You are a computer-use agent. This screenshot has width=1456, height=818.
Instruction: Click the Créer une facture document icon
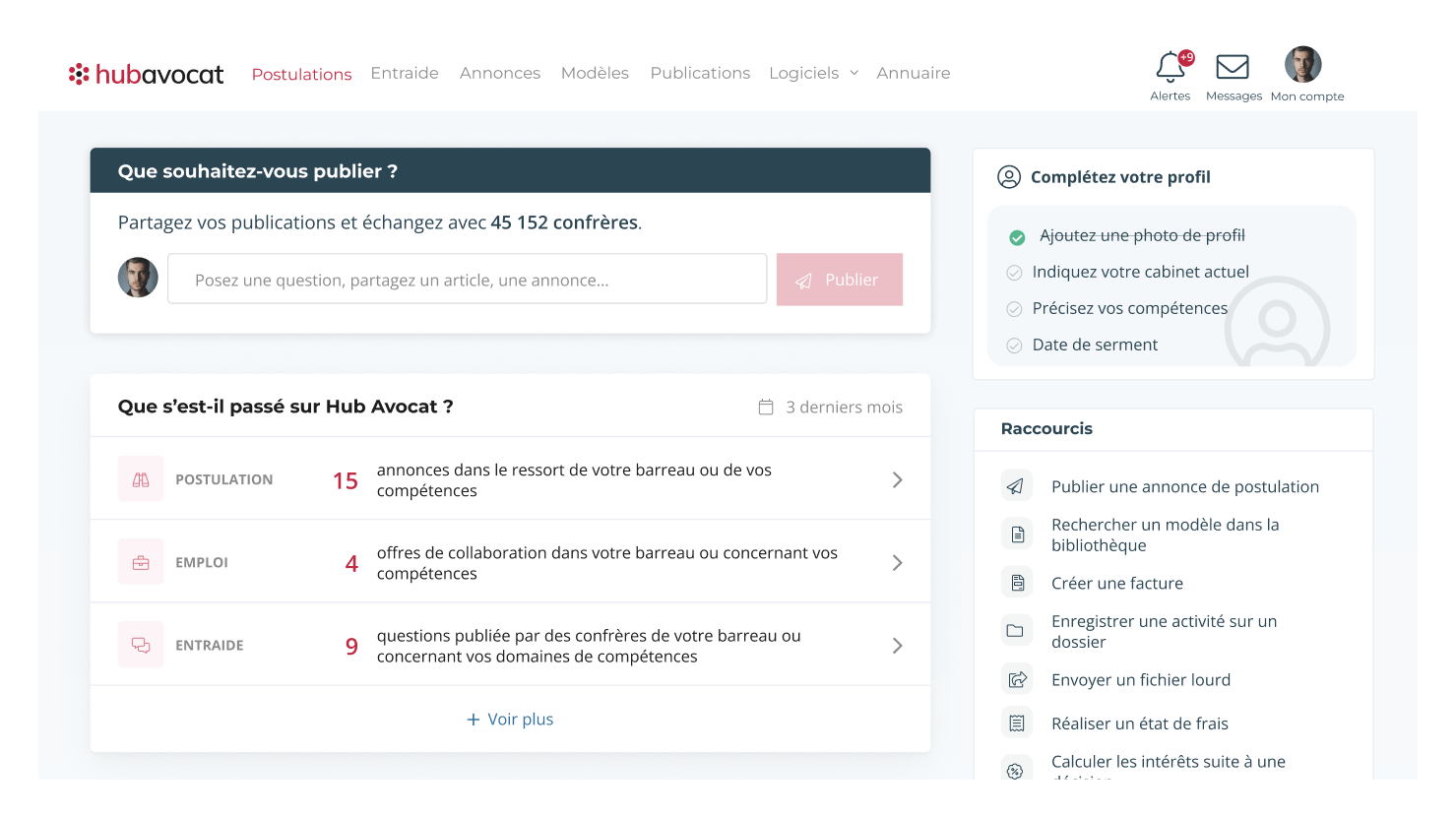(x=1016, y=582)
